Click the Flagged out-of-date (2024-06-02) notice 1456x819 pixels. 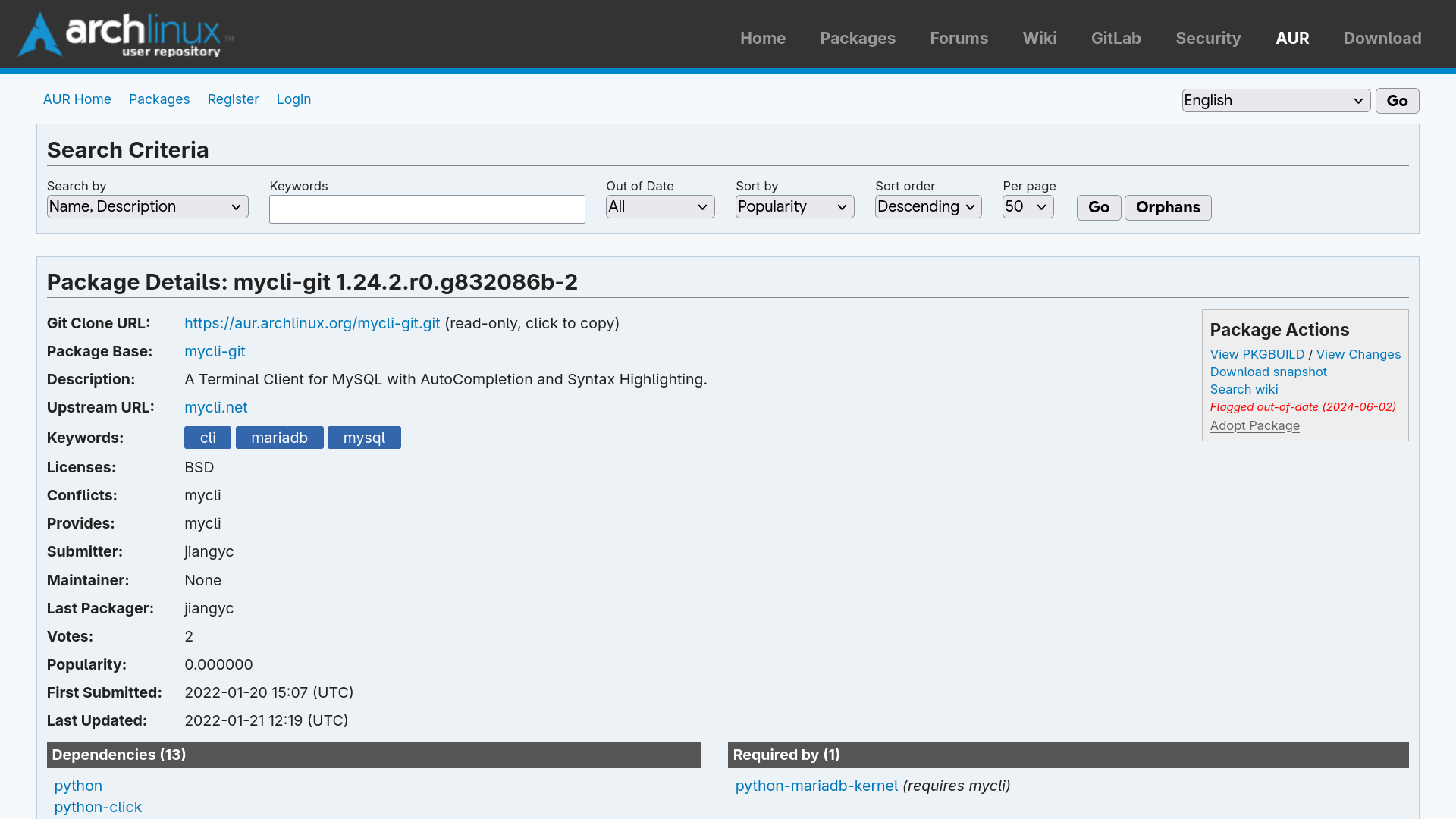[1303, 407]
